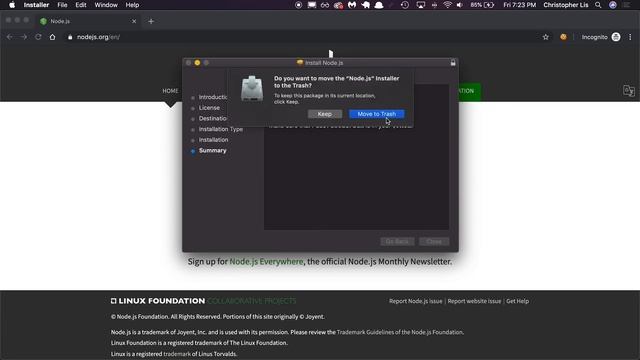Open the Node.js Everywhere newsletter link

point(266,262)
